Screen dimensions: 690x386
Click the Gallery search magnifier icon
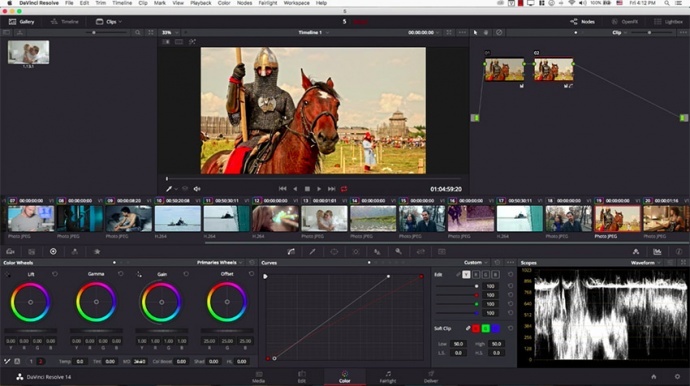[x=138, y=33]
